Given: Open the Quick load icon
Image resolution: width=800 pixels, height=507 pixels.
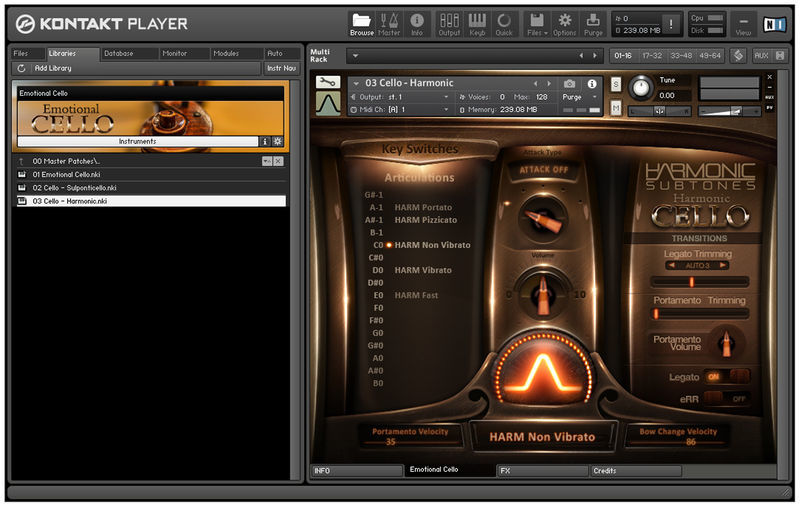Looking at the screenshot, I should coord(504,24).
